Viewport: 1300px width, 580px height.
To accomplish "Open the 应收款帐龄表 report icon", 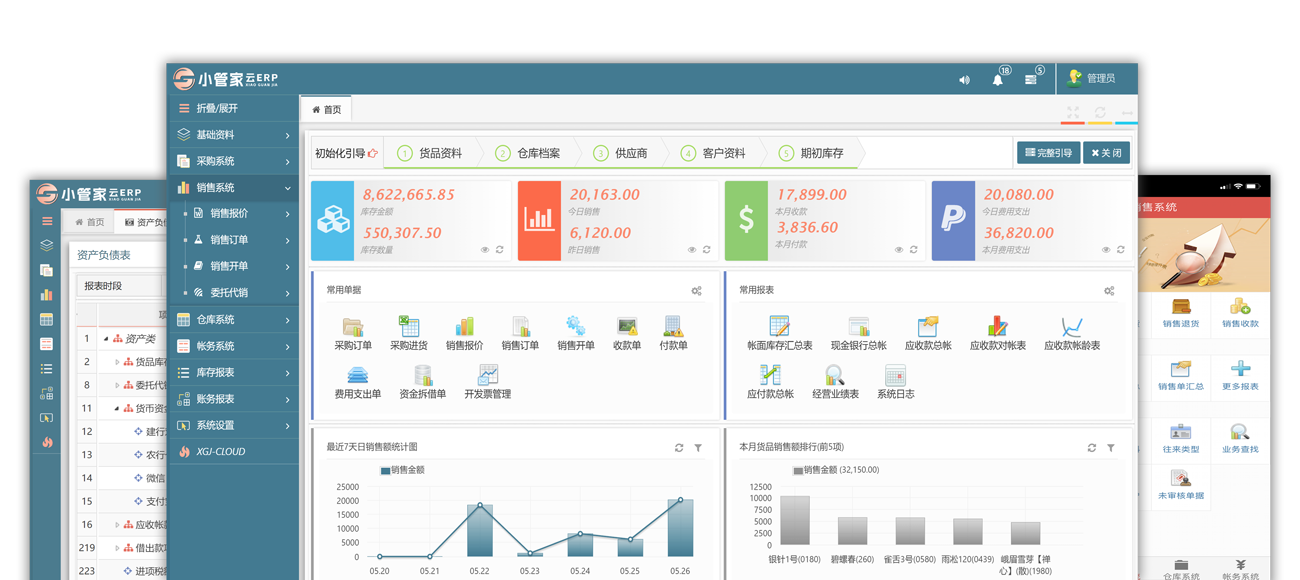I will [x=1072, y=326].
